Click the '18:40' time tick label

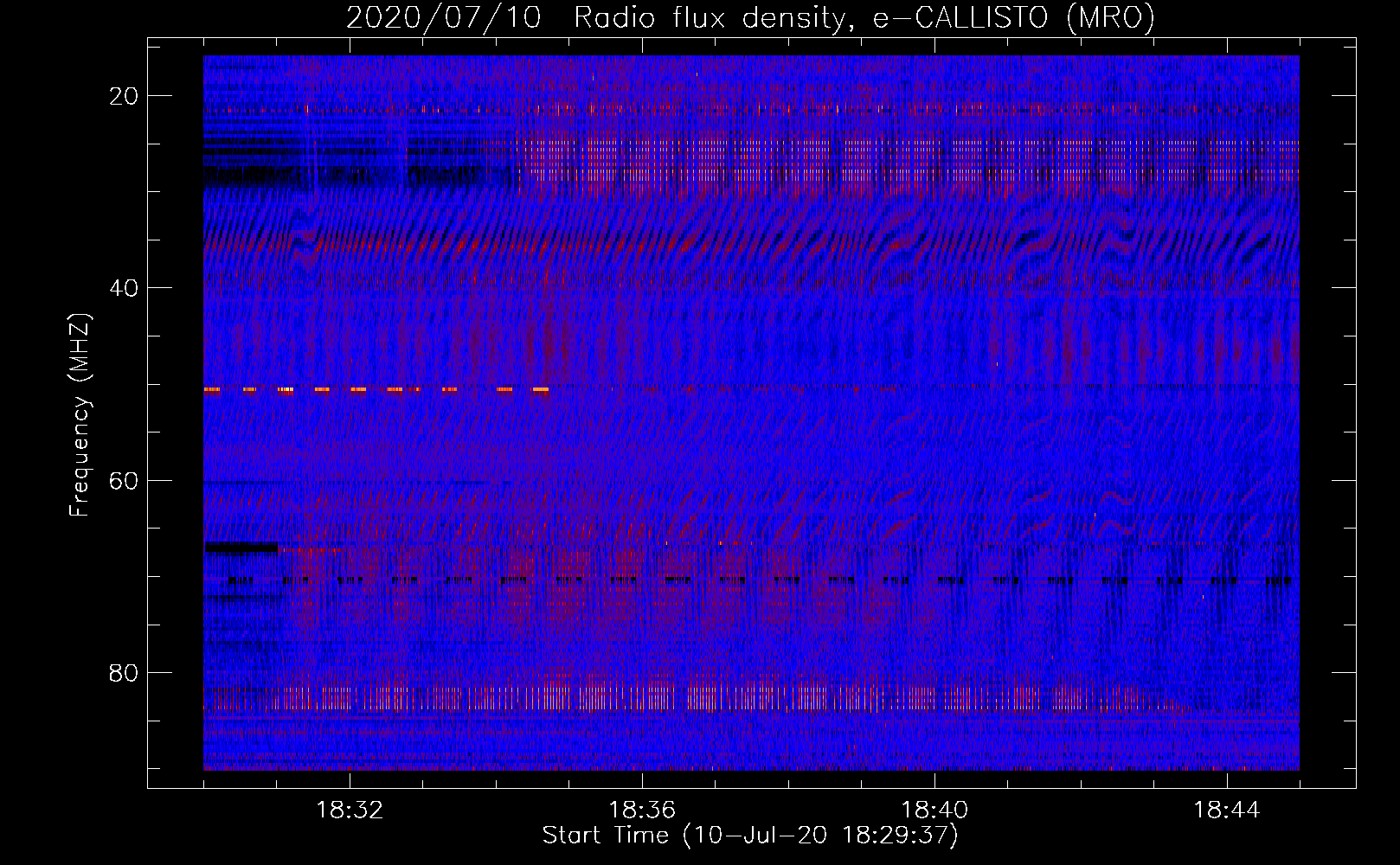pos(934,811)
